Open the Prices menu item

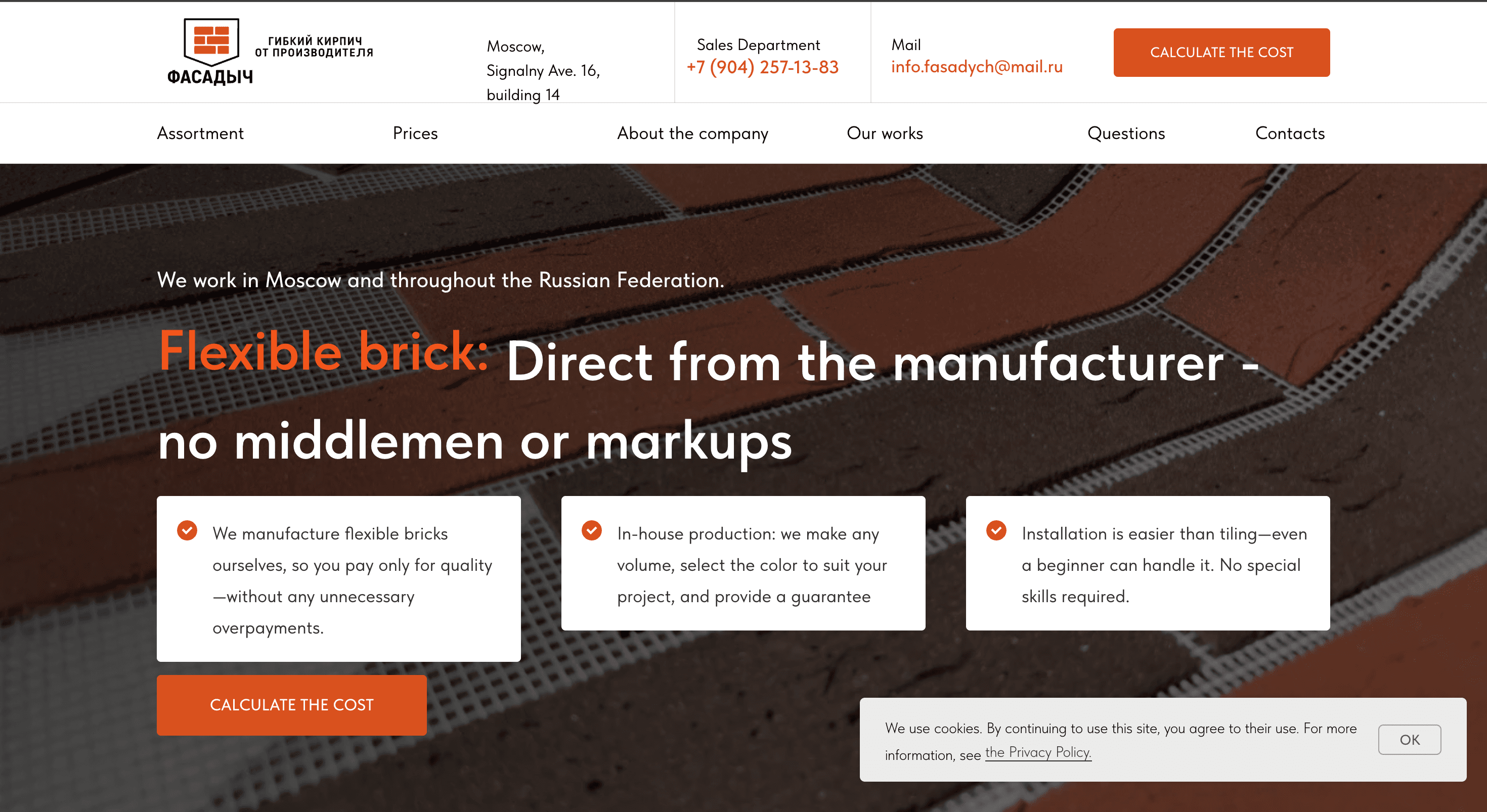tap(416, 133)
